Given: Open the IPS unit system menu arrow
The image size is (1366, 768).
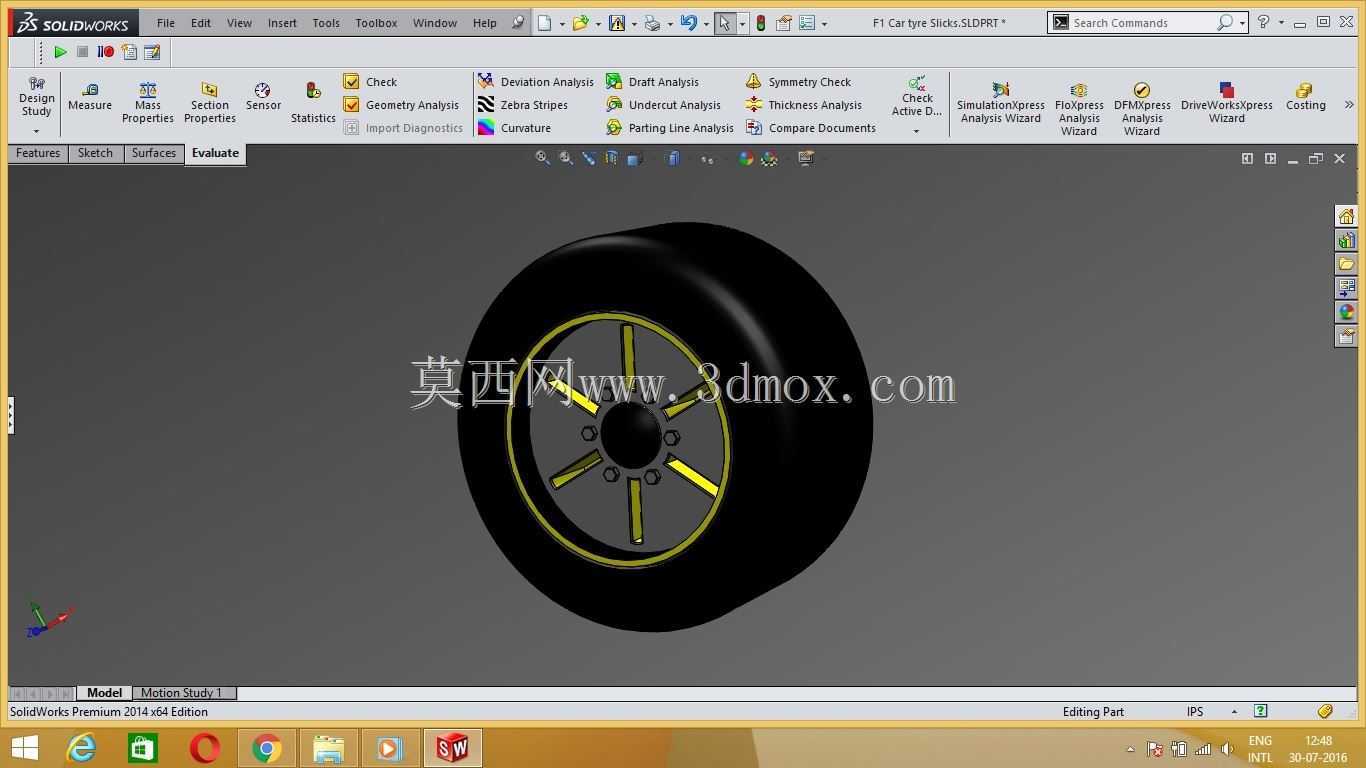Looking at the screenshot, I should pos(1234,711).
